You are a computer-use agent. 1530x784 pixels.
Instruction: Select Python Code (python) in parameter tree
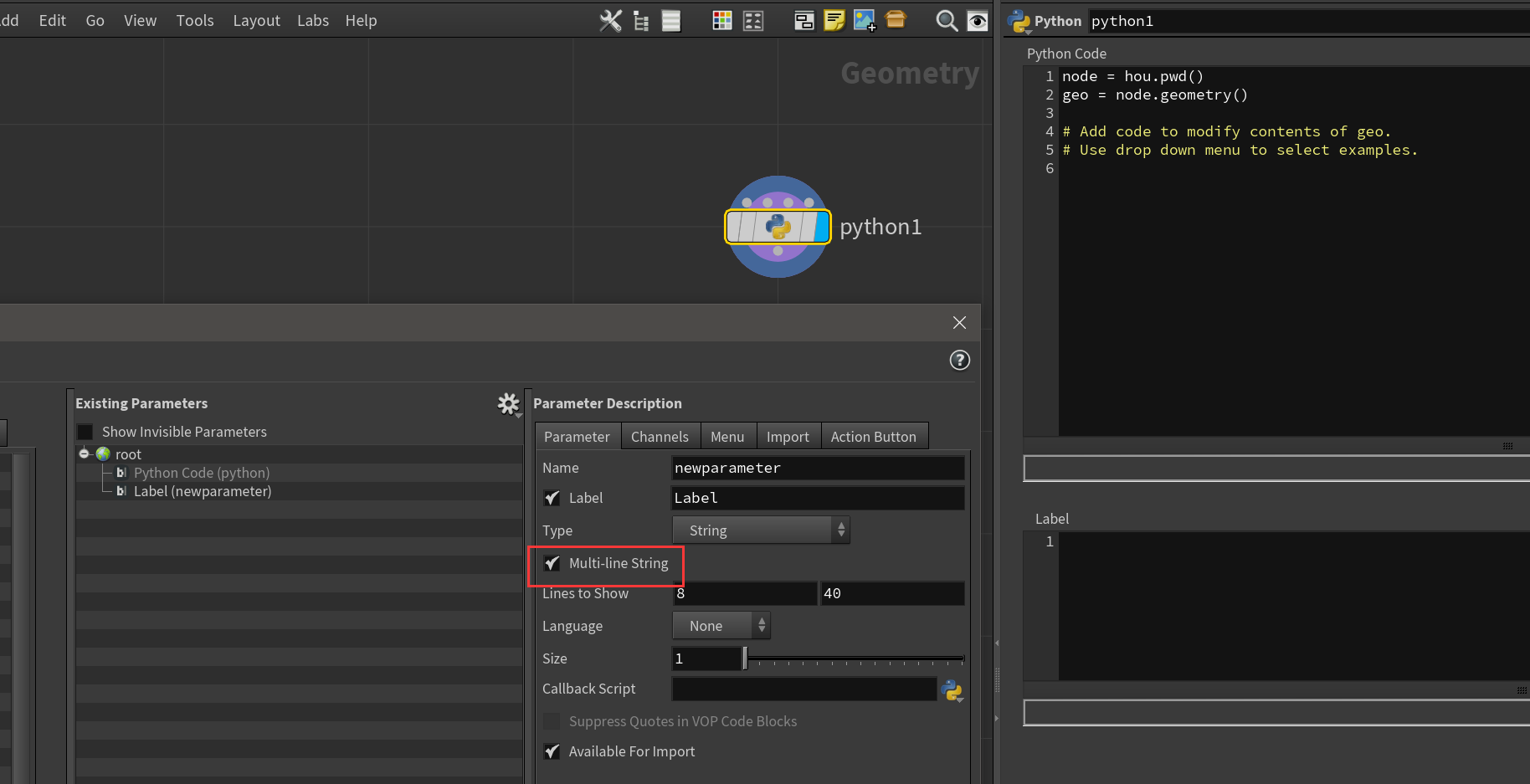[x=202, y=473]
